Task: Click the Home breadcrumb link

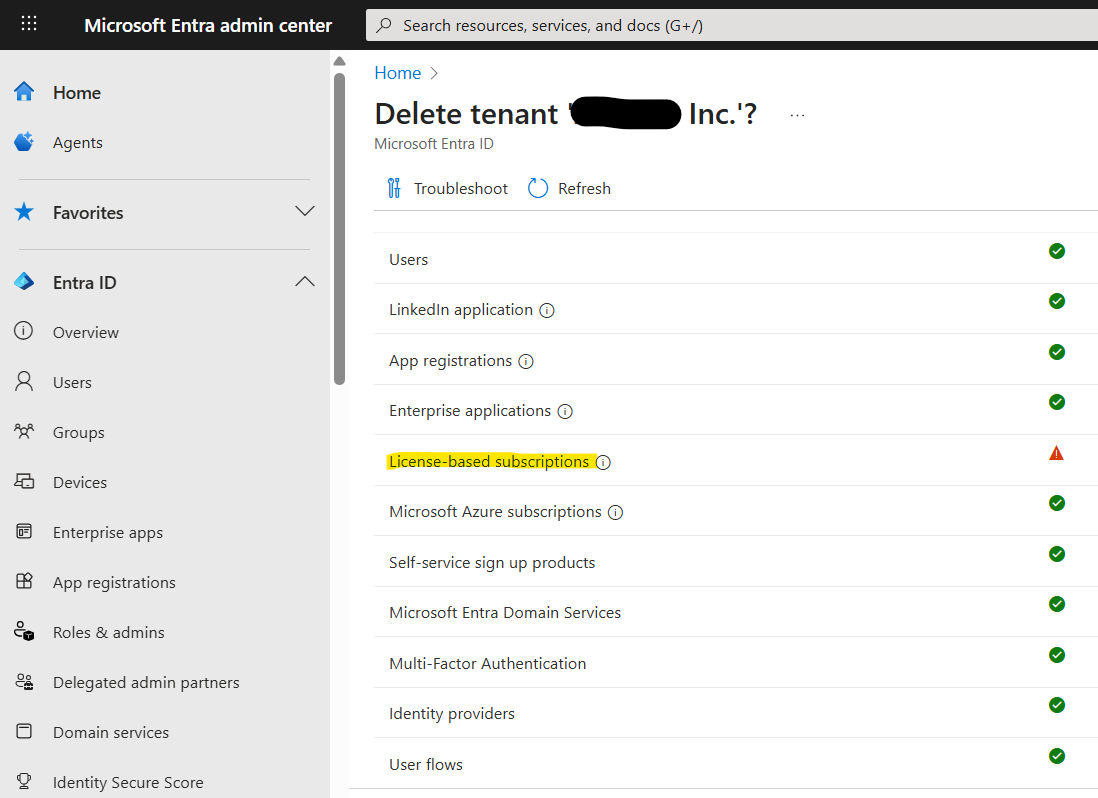Action: pyautogui.click(x=398, y=73)
